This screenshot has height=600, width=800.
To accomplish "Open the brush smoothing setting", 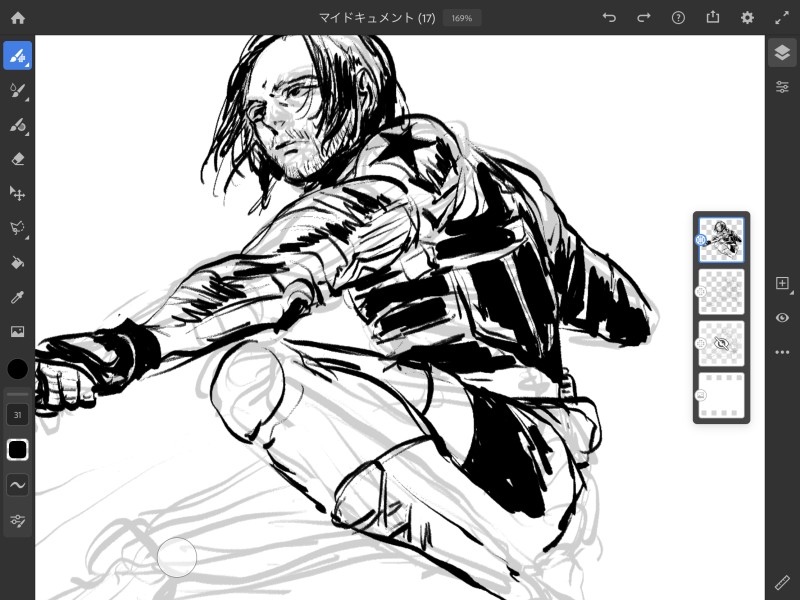I will tap(17, 485).
